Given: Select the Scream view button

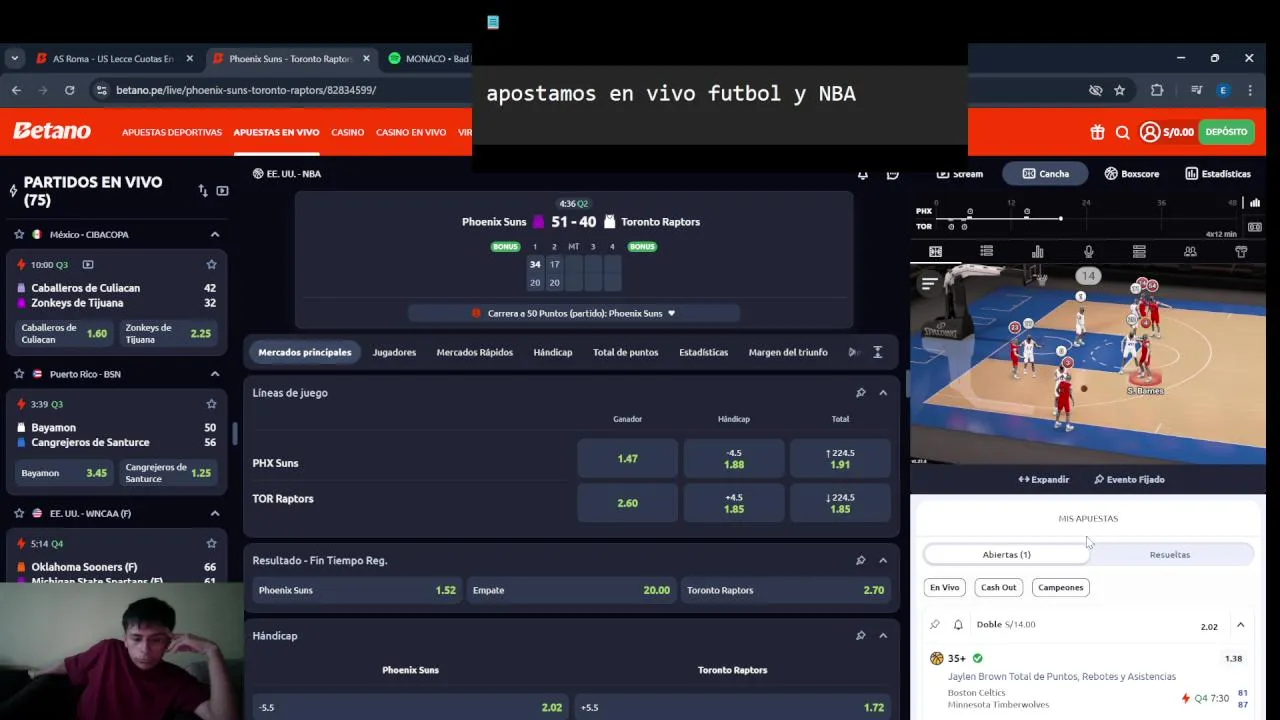Looking at the screenshot, I should pos(960,174).
